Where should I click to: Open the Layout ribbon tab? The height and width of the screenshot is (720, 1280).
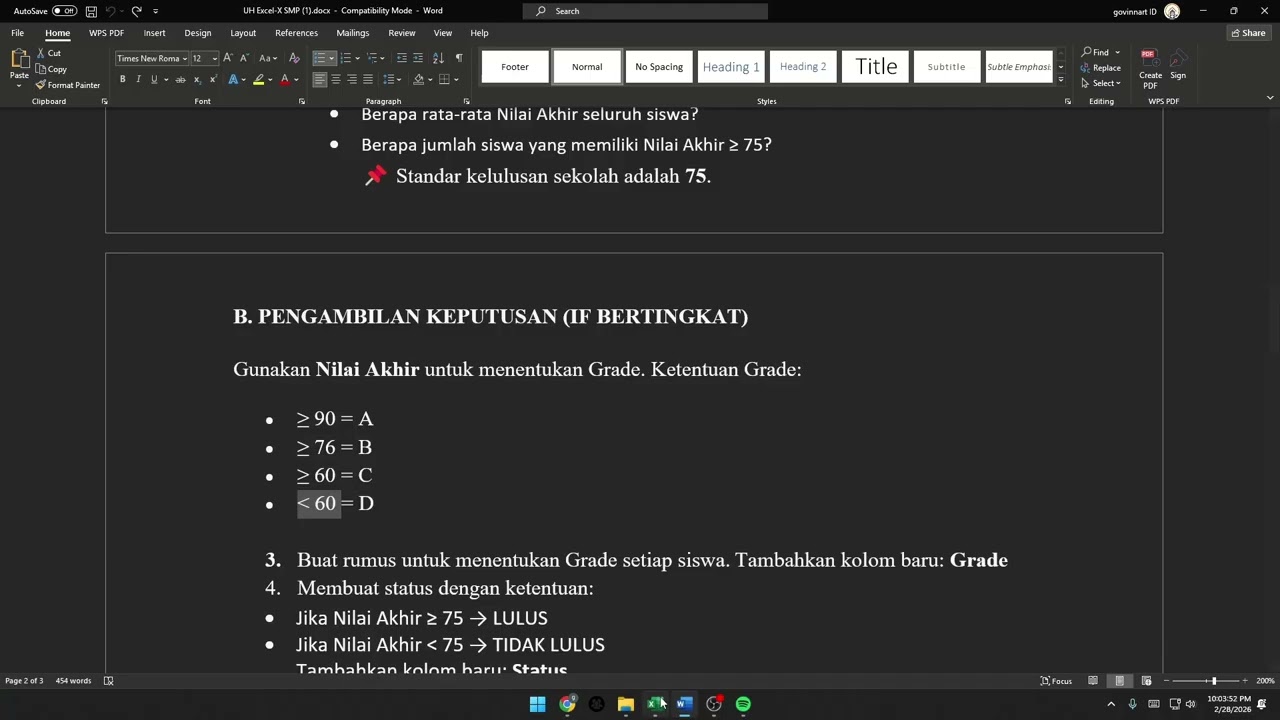tap(243, 33)
